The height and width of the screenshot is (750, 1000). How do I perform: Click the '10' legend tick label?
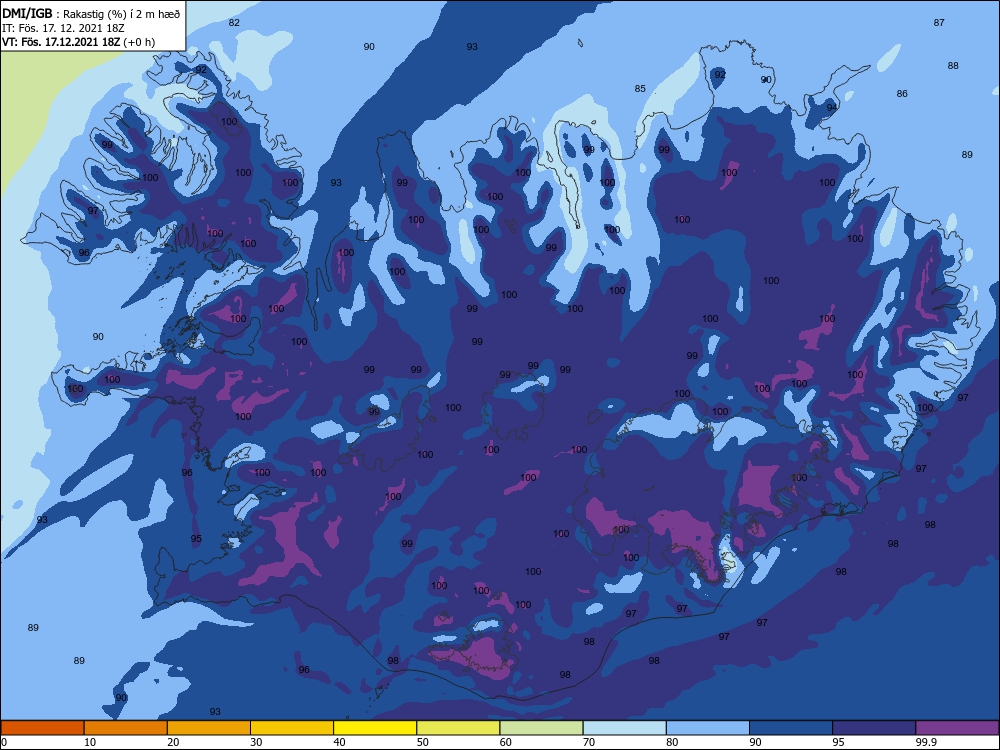pos(90,742)
